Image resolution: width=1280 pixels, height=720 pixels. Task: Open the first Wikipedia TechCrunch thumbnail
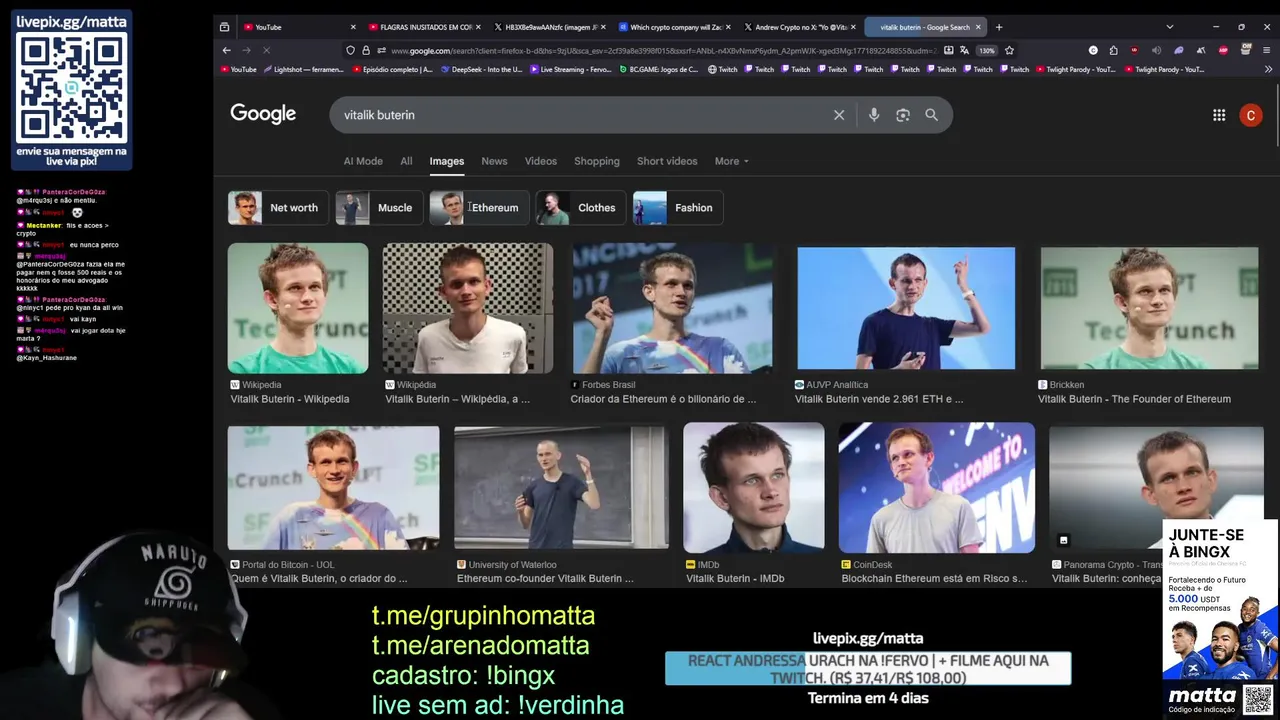coord(298,308)
